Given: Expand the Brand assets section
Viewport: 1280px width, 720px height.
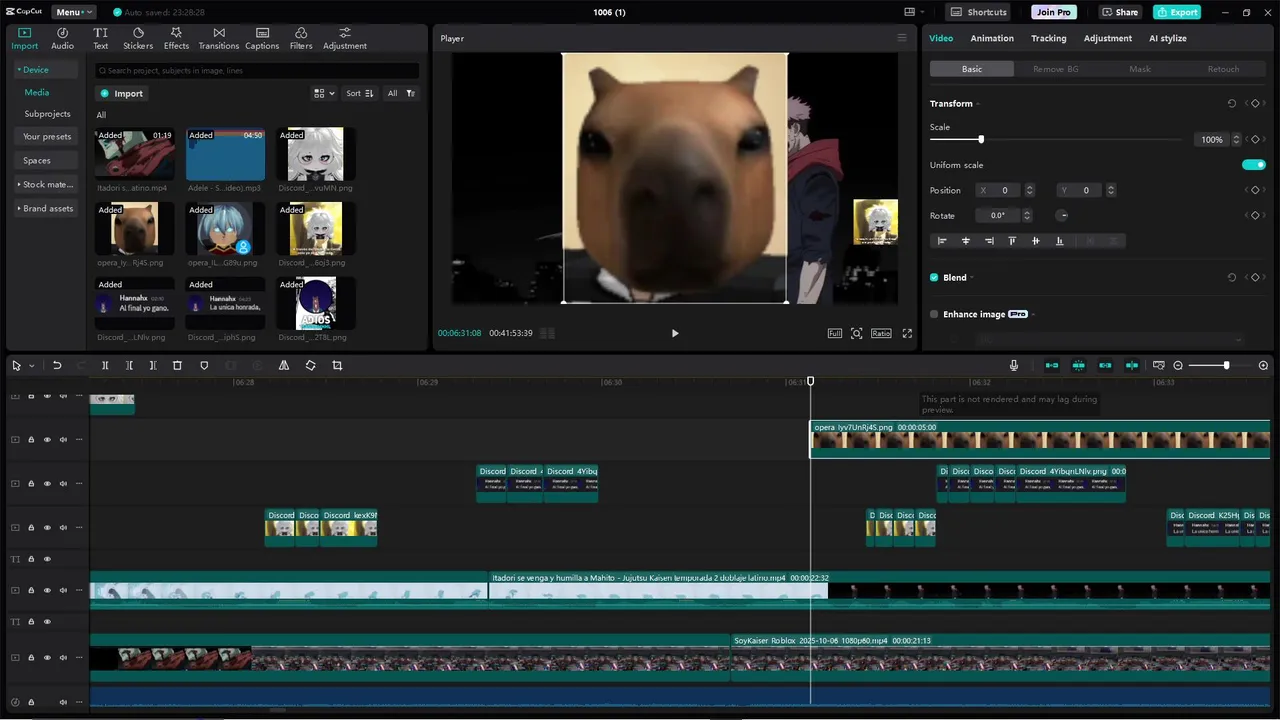Looking at the screenshot, I should point(46,208).
